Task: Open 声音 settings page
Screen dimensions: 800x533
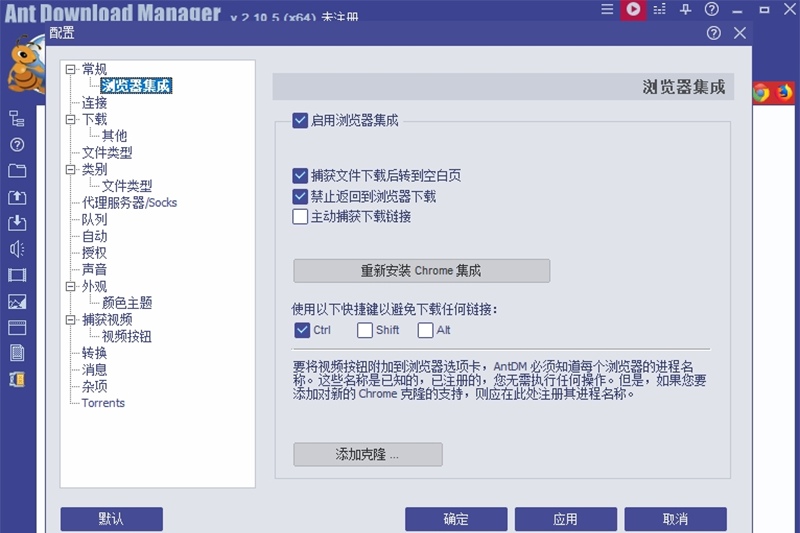Action: point(94,269)
